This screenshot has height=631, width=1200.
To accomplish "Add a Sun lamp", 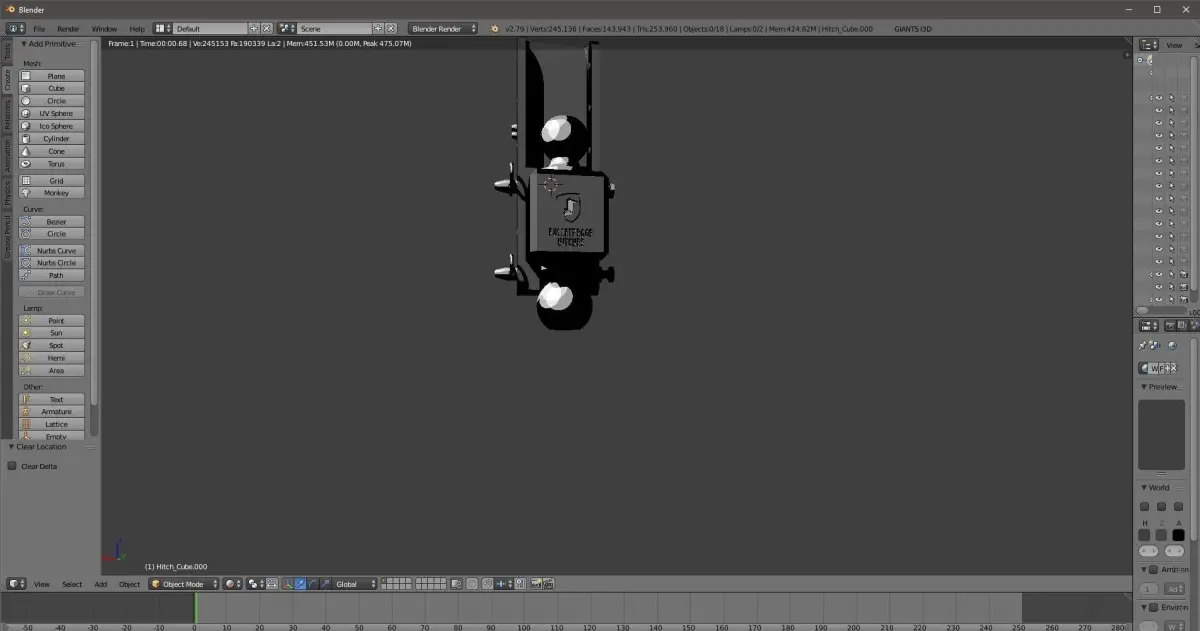I will (x=53, y=333).
